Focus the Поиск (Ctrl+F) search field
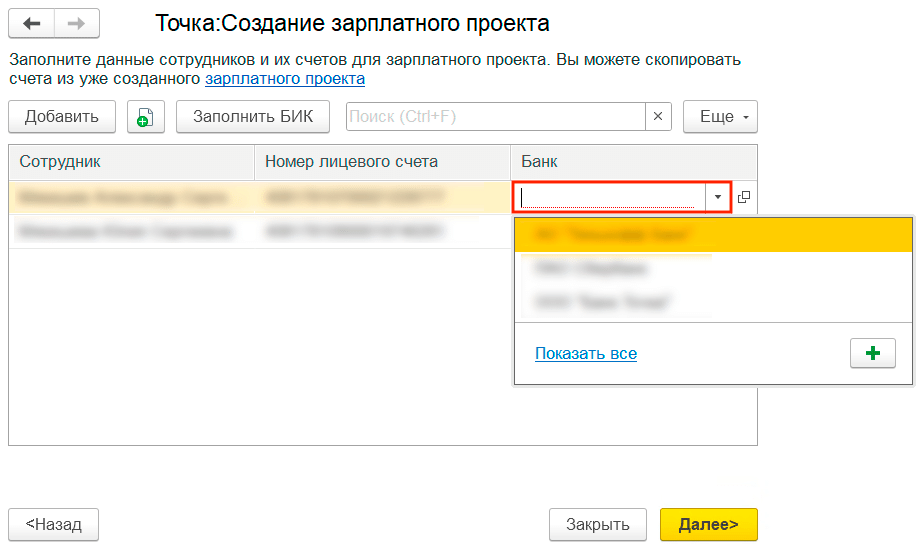 (495, 117)
